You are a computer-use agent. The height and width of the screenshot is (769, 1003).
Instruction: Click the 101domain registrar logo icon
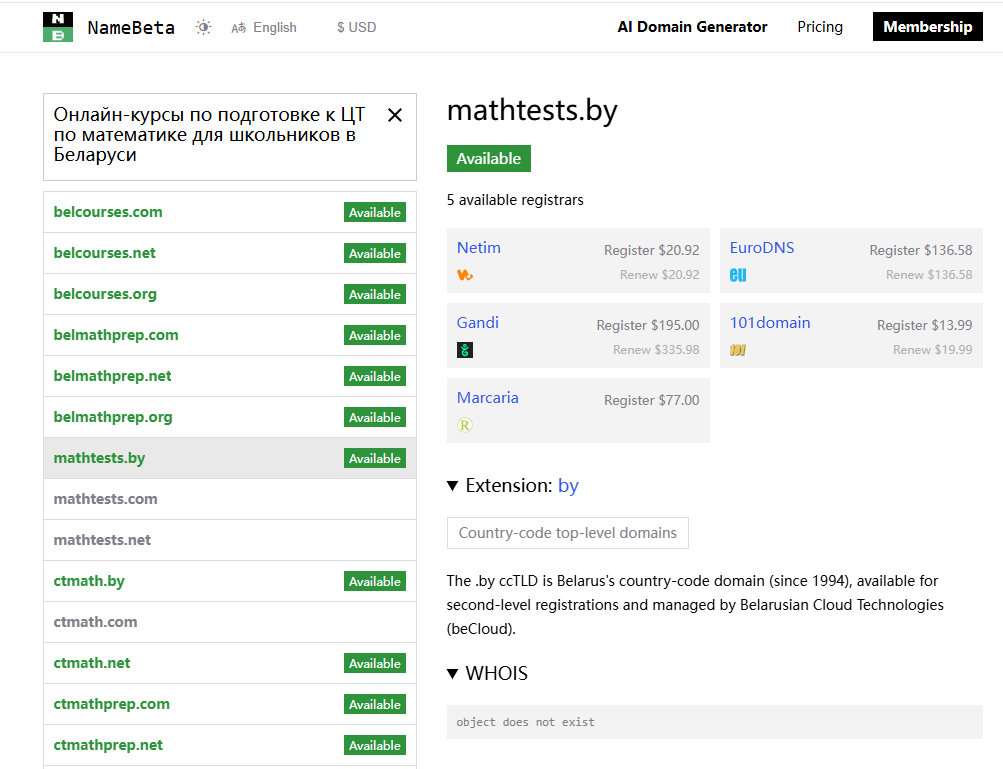coord(738,350)
